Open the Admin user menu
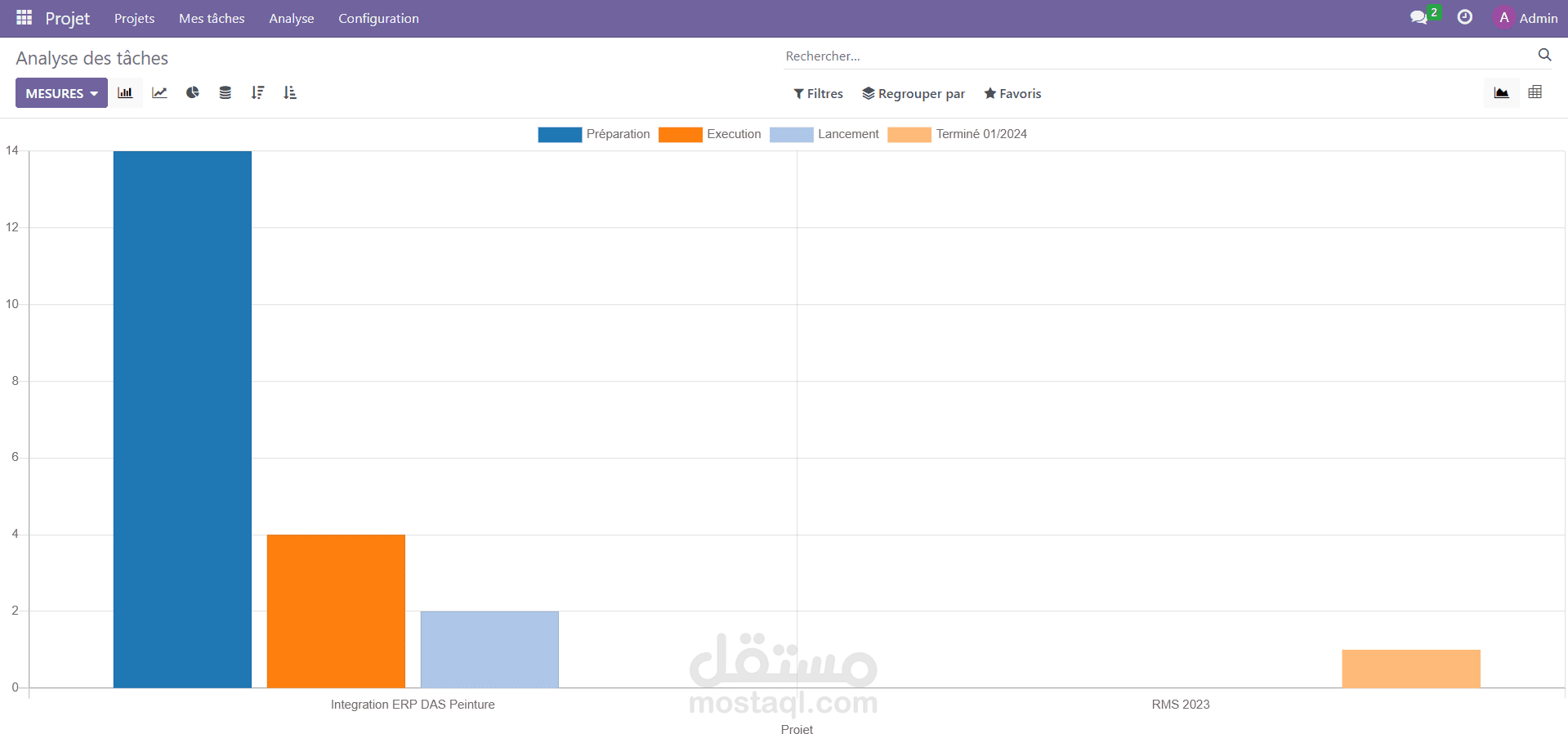Viewport: 1568px width, 734px height. click(x=1526, y=18)
